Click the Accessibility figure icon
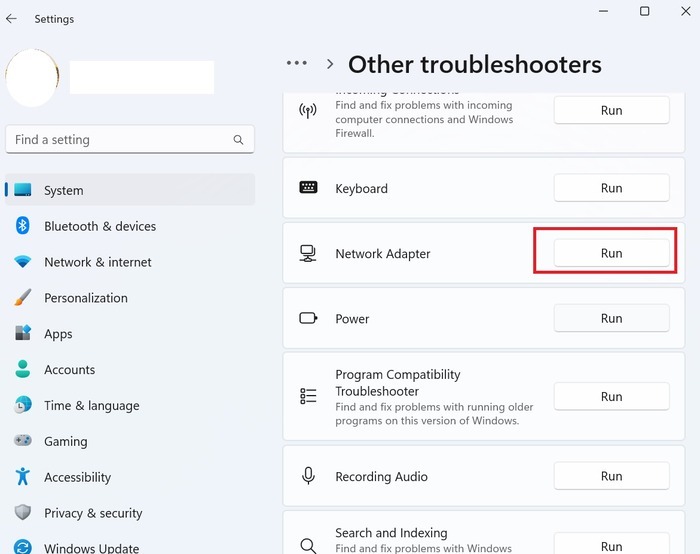The height and width of the screenshot is (554, 700). coord(23,476)
